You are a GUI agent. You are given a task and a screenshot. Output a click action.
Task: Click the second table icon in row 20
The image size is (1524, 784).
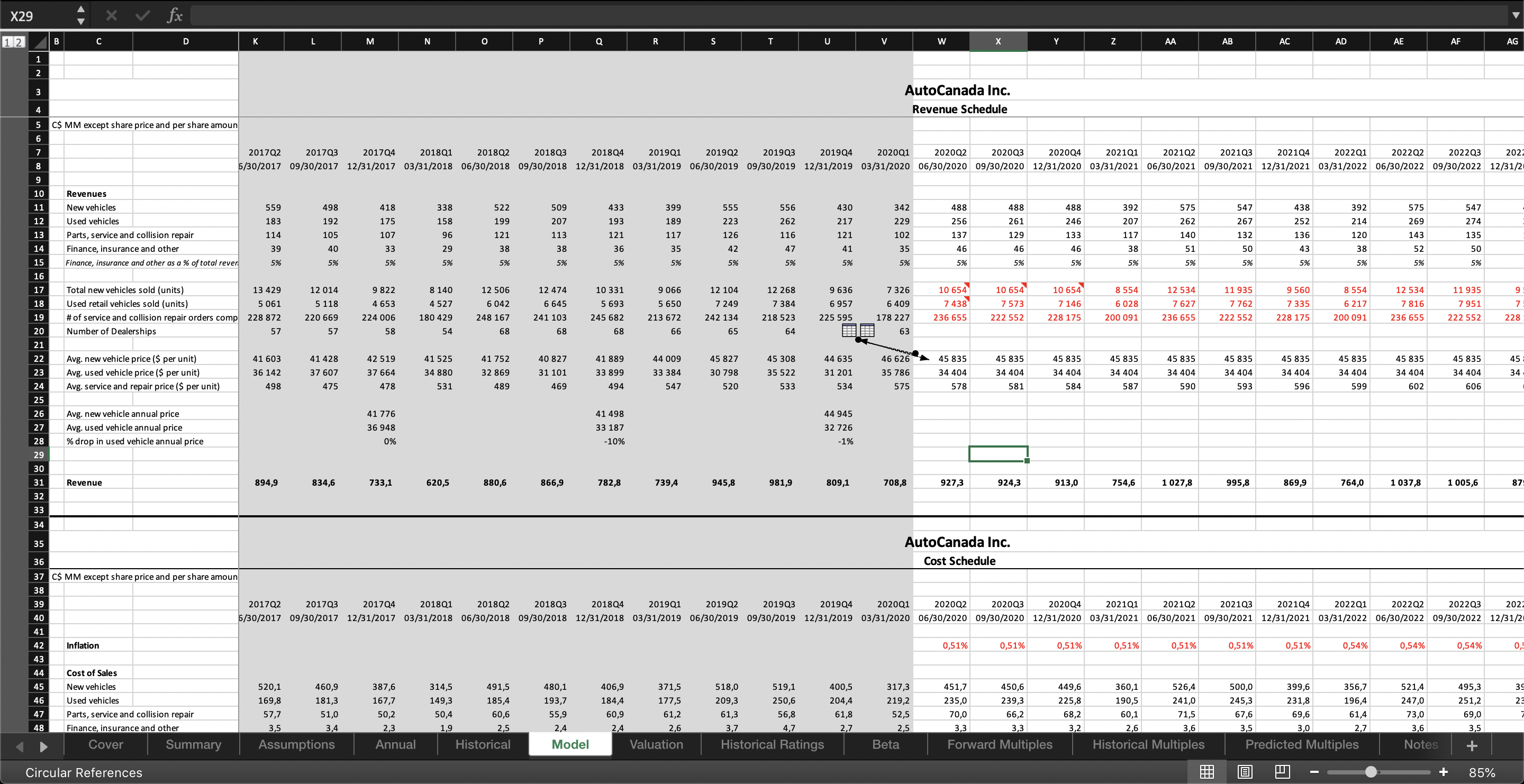[867, 331]
